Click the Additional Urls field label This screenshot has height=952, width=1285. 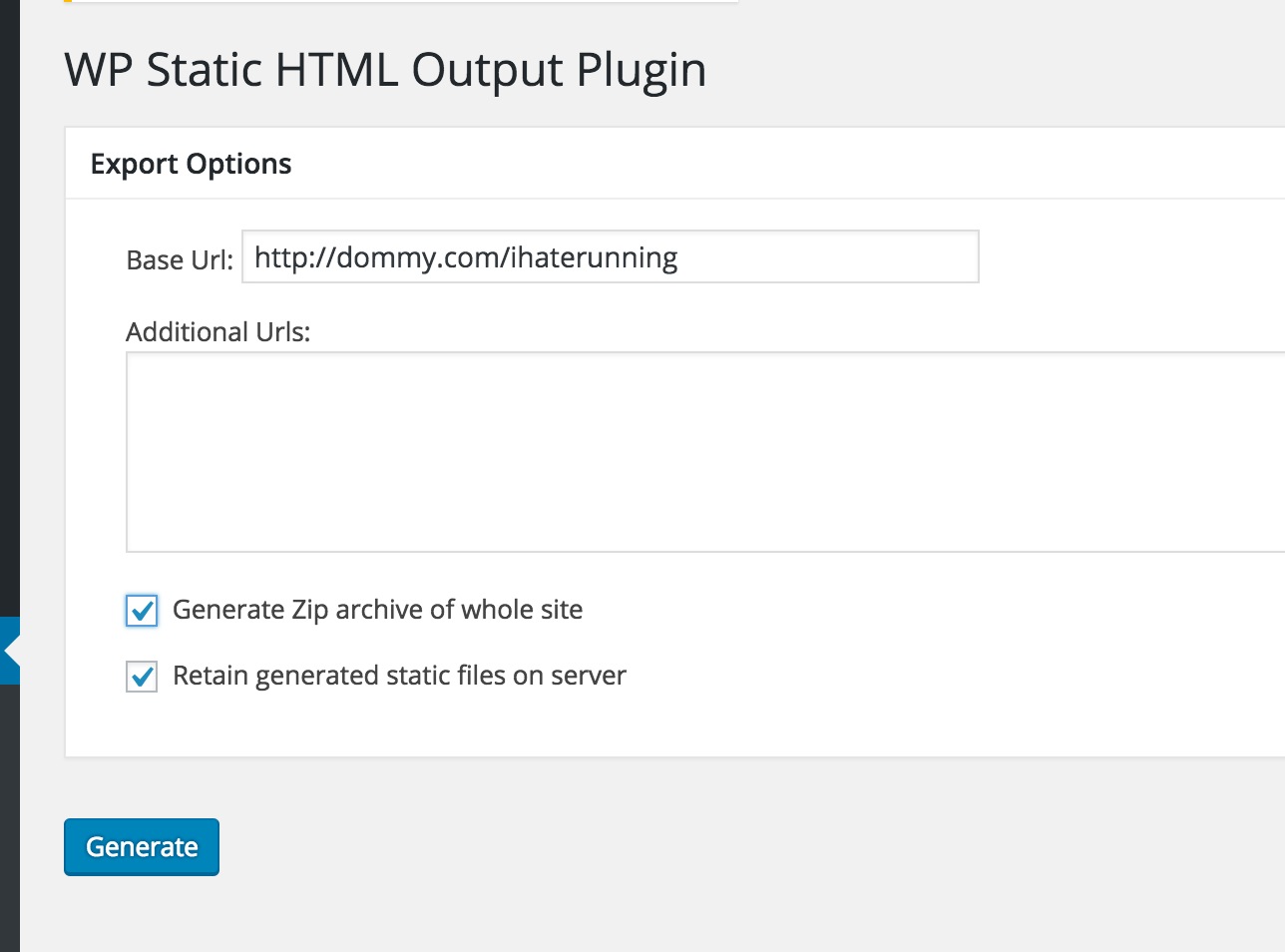point(217,331)
